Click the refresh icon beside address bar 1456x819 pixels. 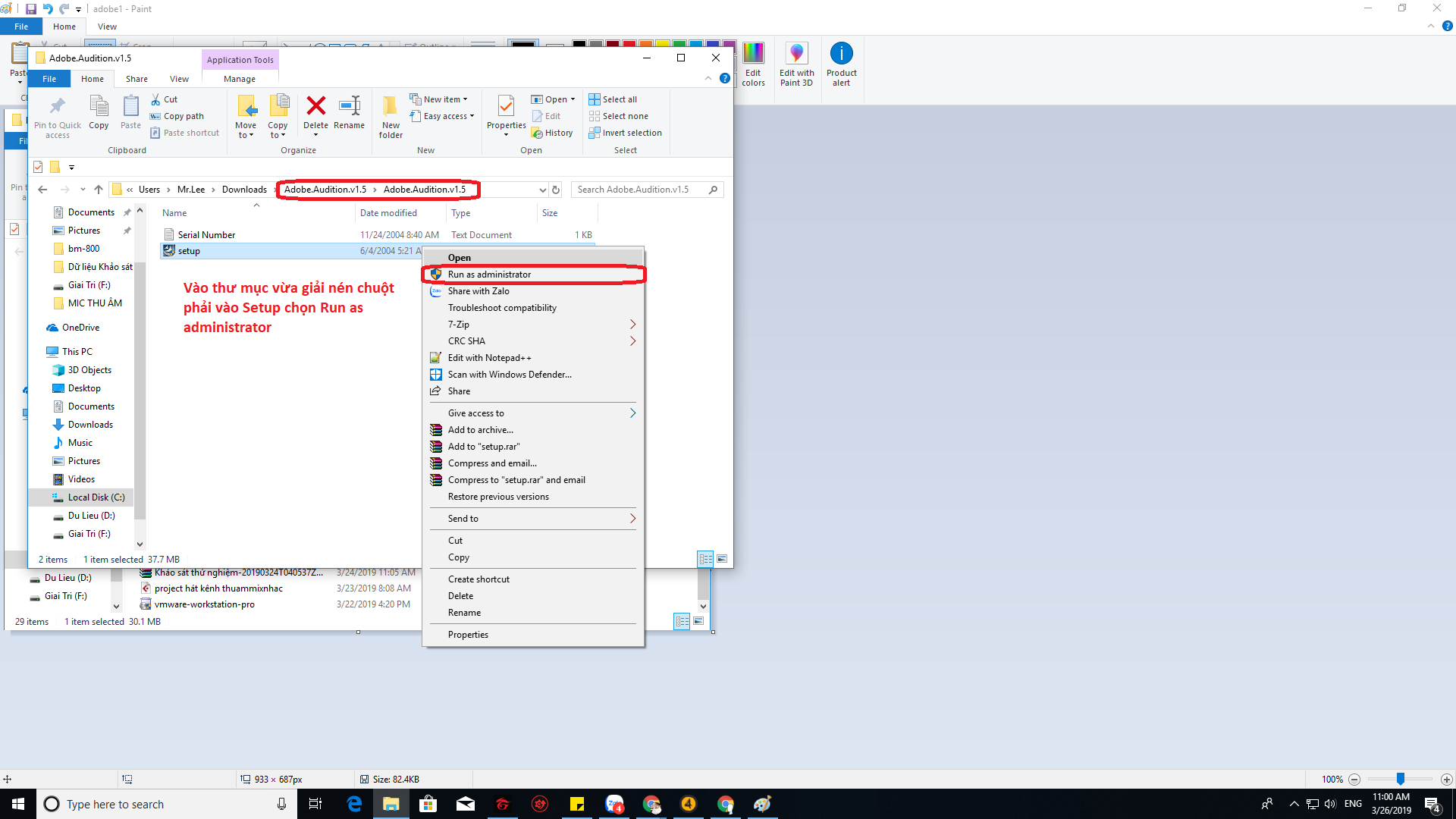point(556,190)
